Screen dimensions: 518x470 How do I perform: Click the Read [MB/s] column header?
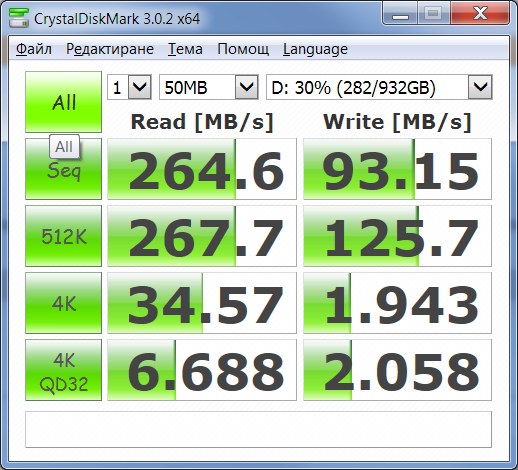202,122
